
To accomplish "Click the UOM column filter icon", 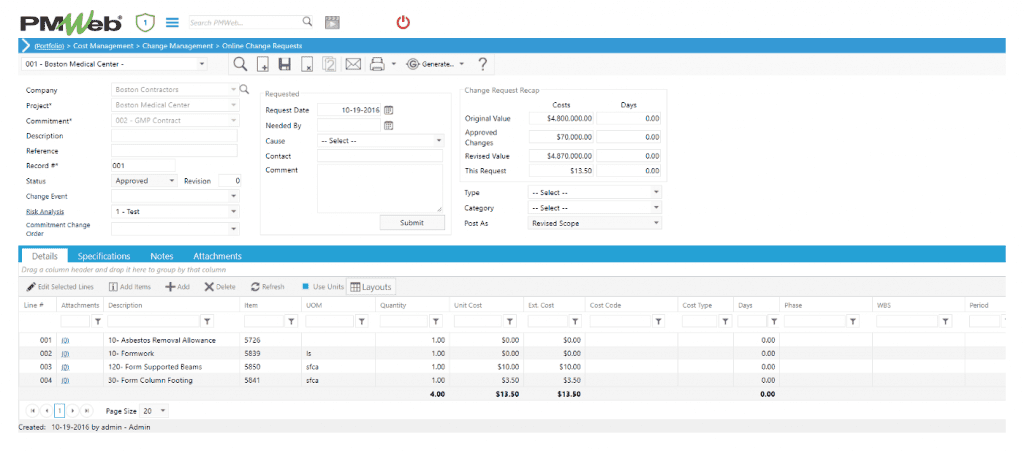I will pyautogui.click(x=362, y=321).
